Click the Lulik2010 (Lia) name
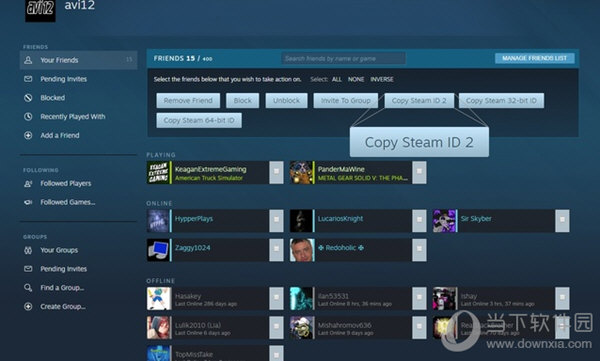 (198, 325)
